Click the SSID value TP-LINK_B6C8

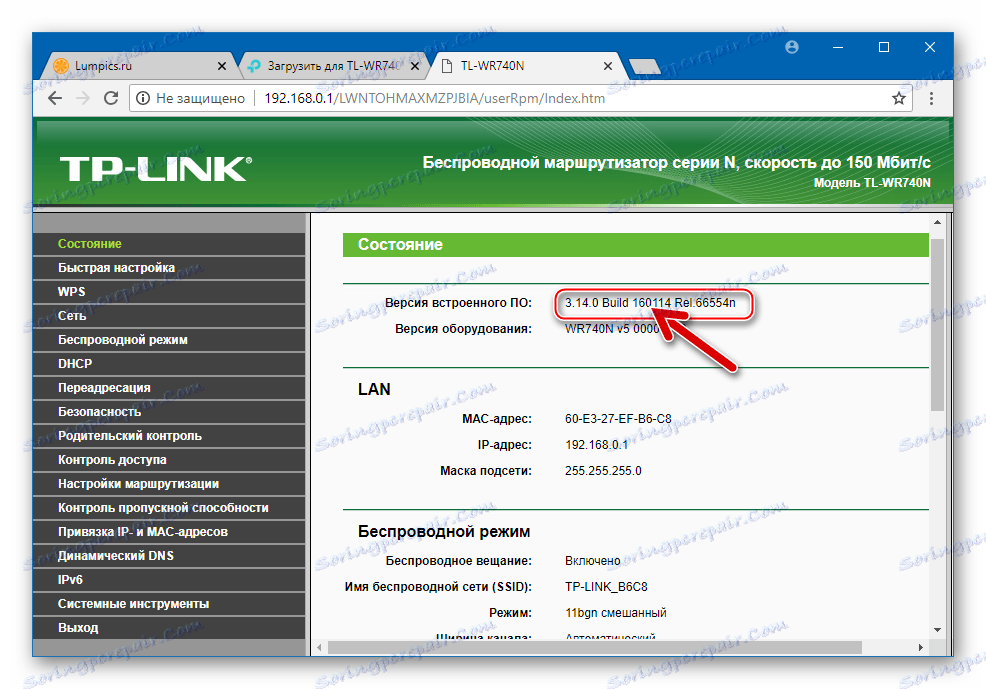point(606,587)
